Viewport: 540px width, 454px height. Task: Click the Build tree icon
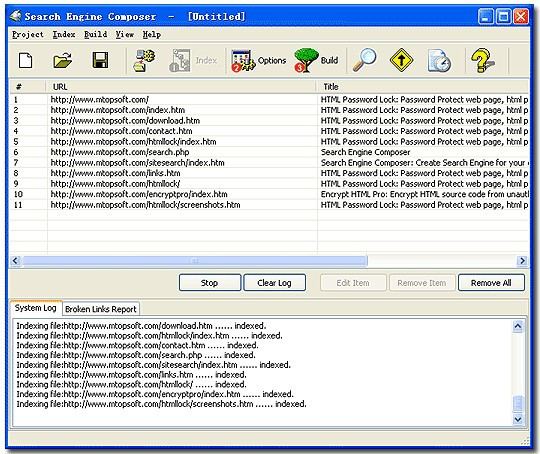point(316,61)
